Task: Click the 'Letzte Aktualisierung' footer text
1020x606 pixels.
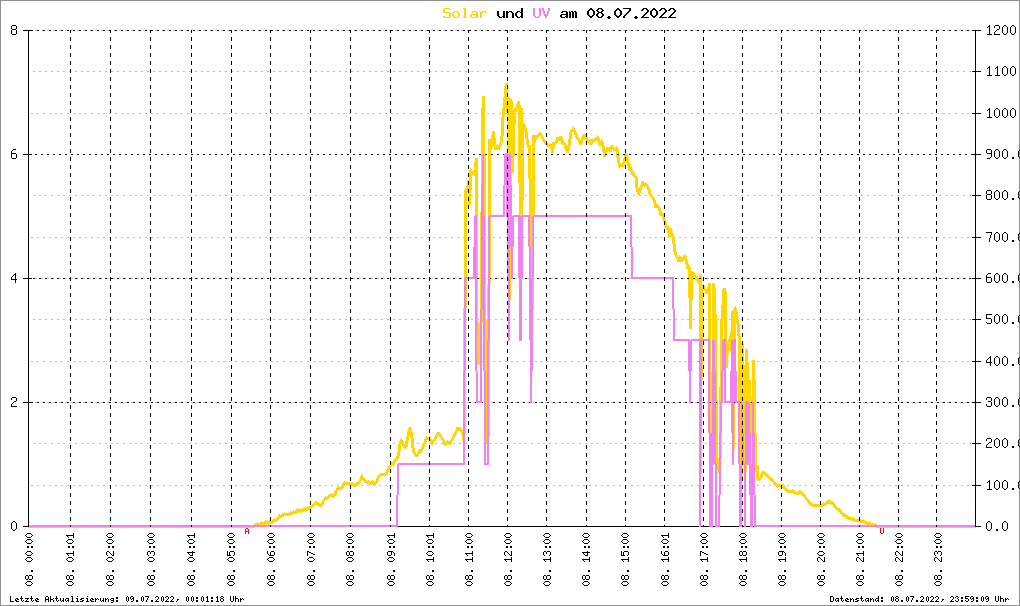Action: click(x=127, y=599)
